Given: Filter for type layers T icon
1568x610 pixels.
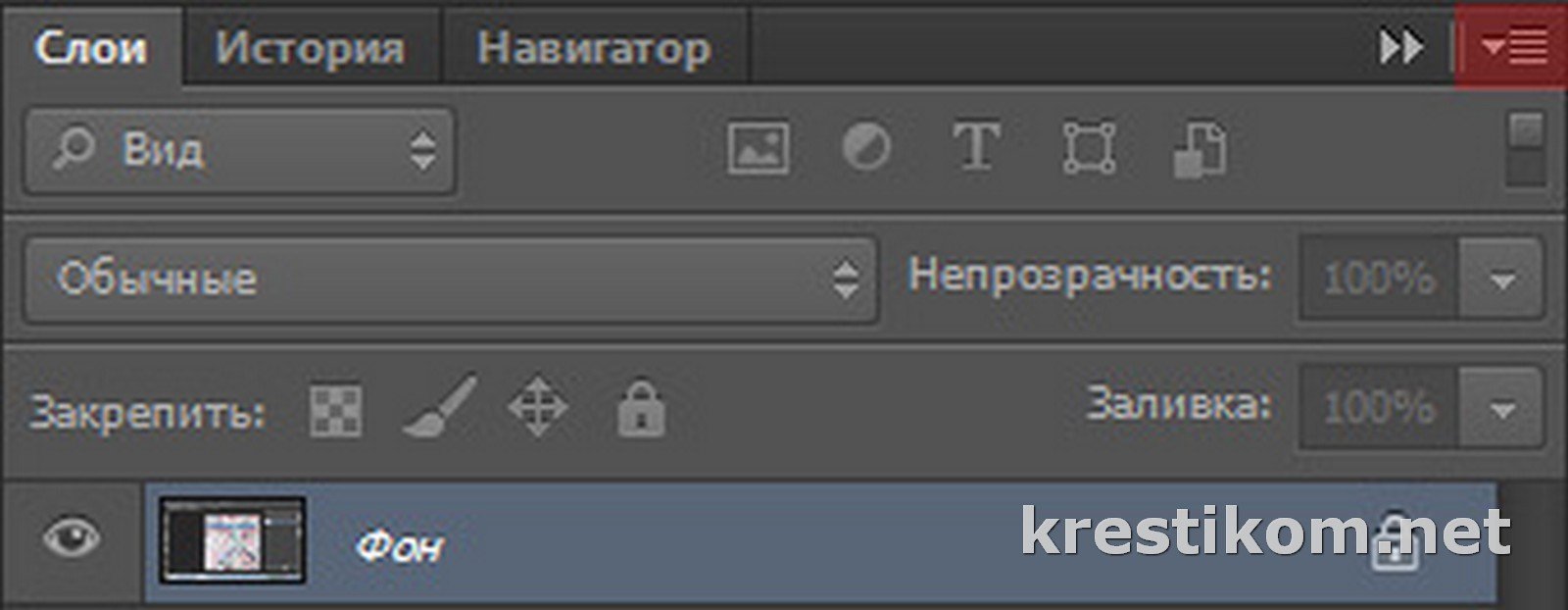Looking at the screenshot, I should [x=977, y=149].
